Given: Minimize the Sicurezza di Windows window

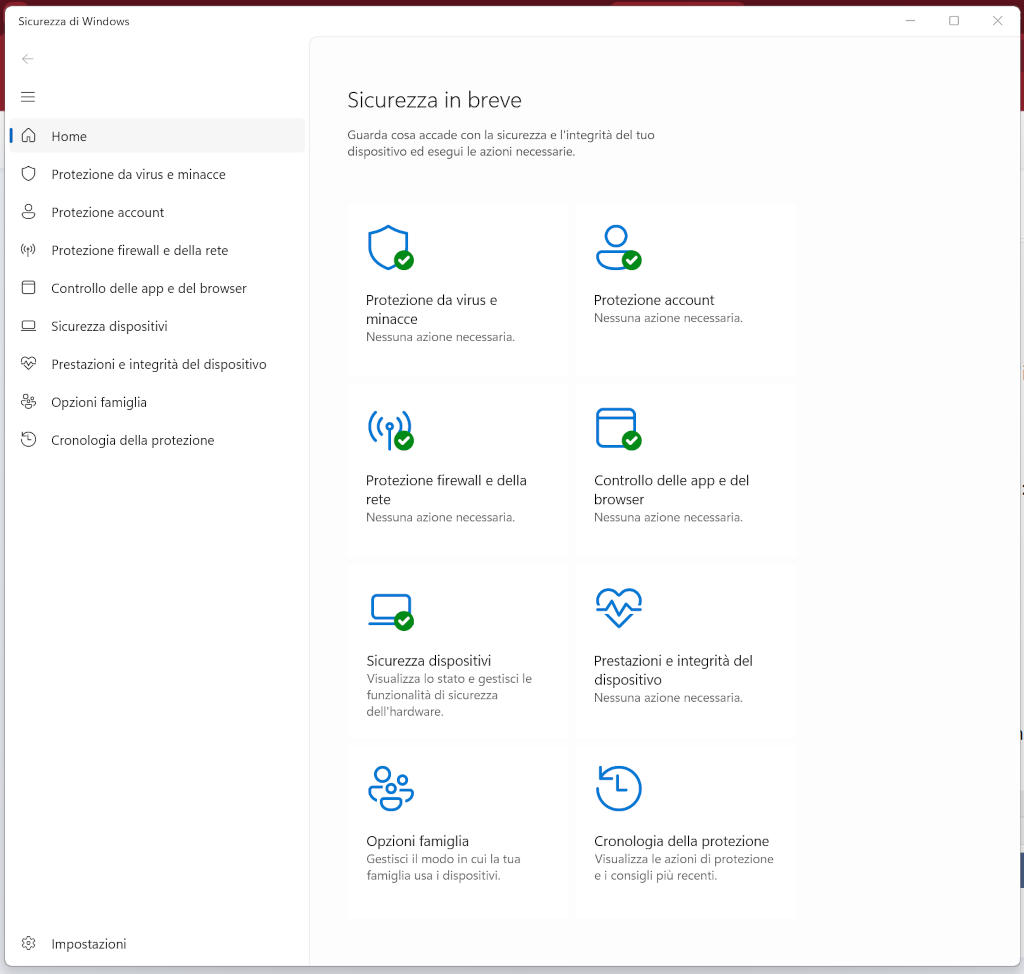Looking at the screenshot, I should click(910, 21).
